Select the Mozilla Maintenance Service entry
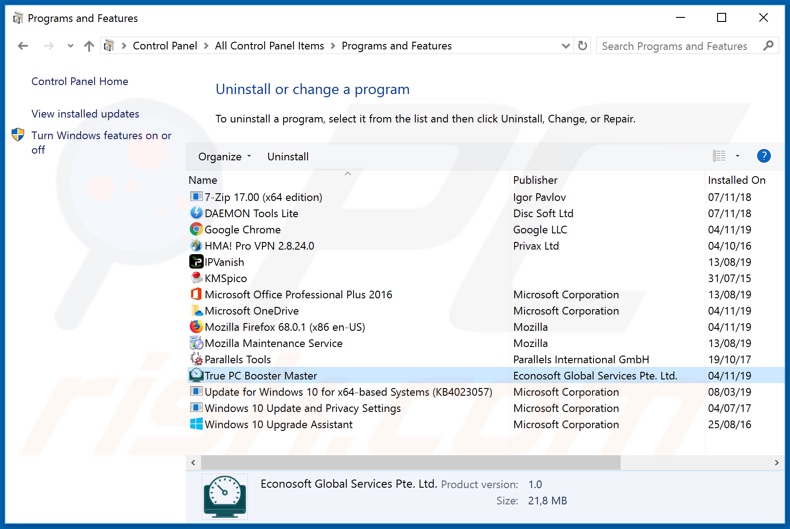 pyautogui.click(x=486, y=343)
